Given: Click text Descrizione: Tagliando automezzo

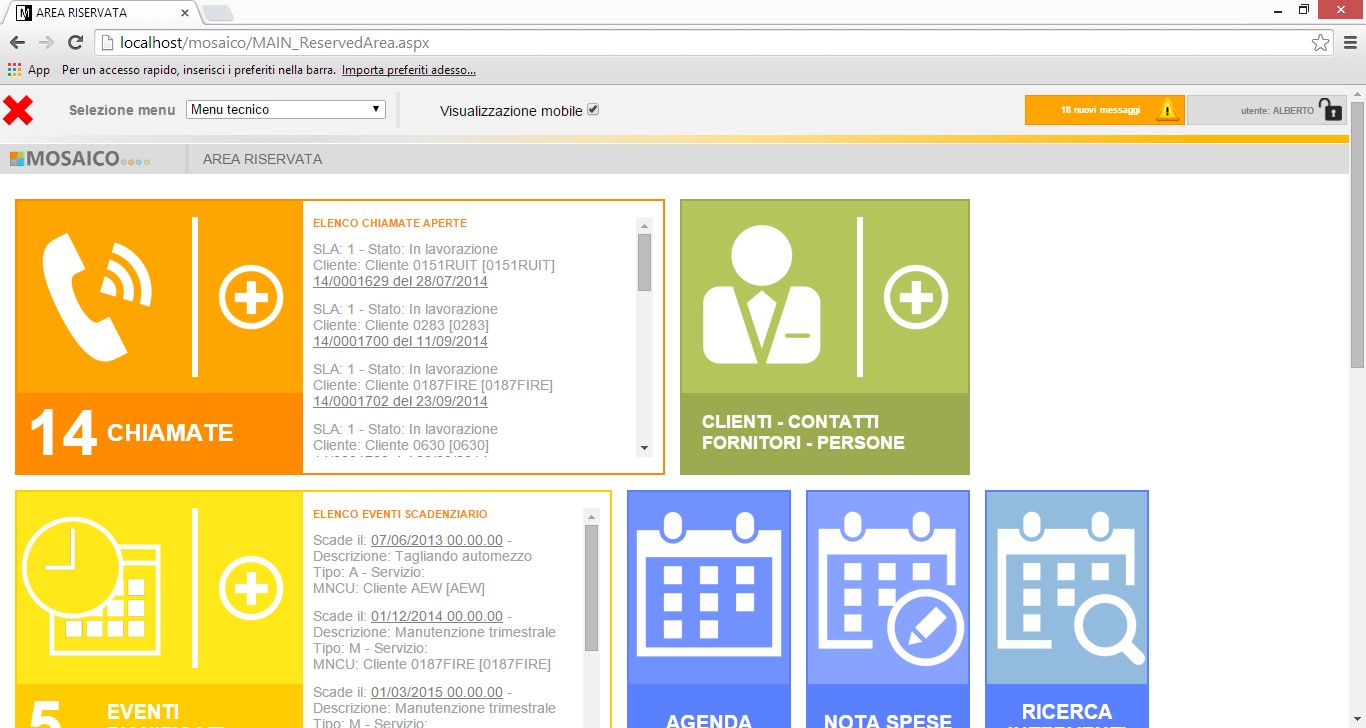Looking at the screenshot, I should [422, 556].
